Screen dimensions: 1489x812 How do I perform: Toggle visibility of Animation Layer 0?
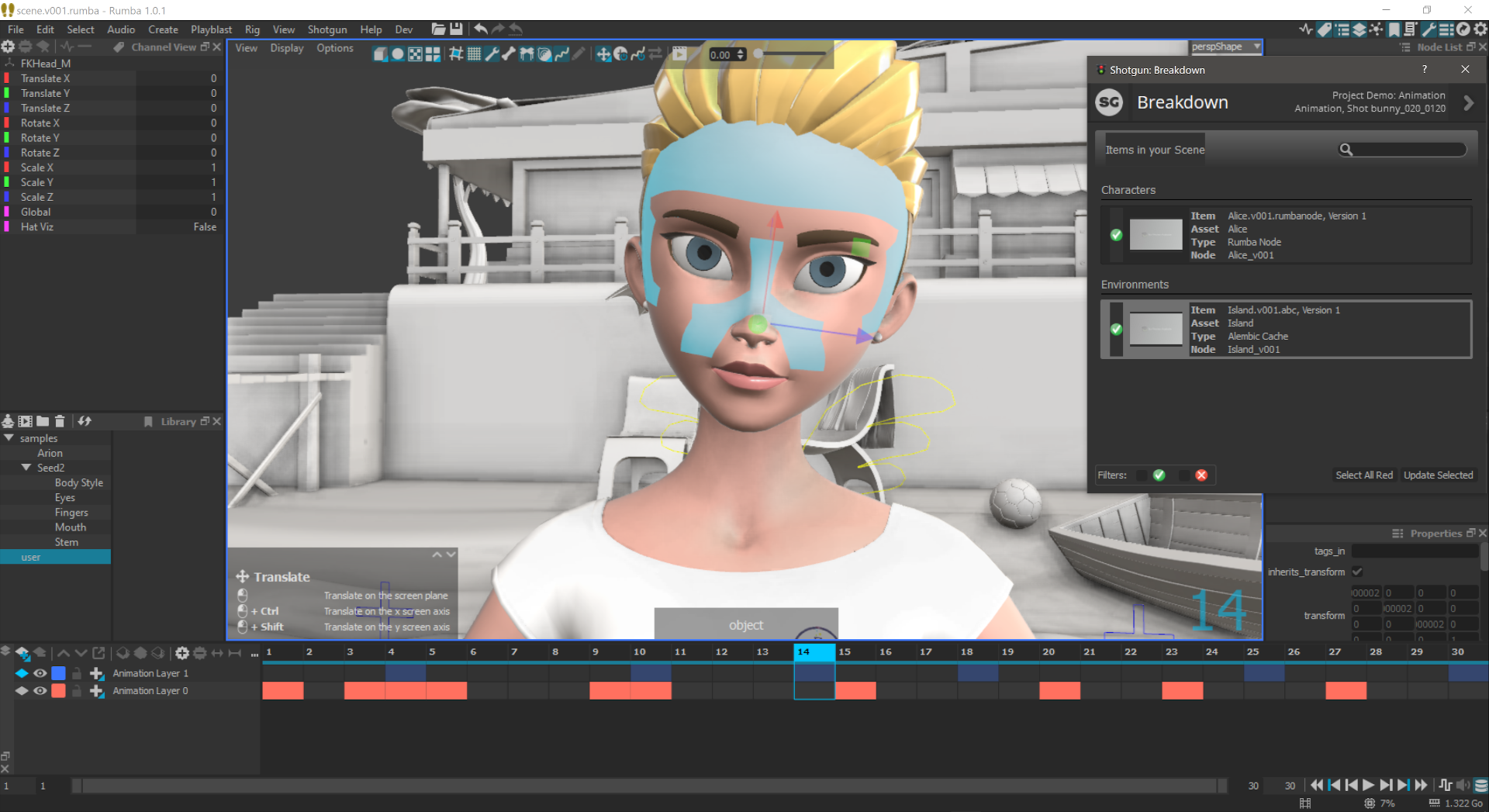click(40, 690)
